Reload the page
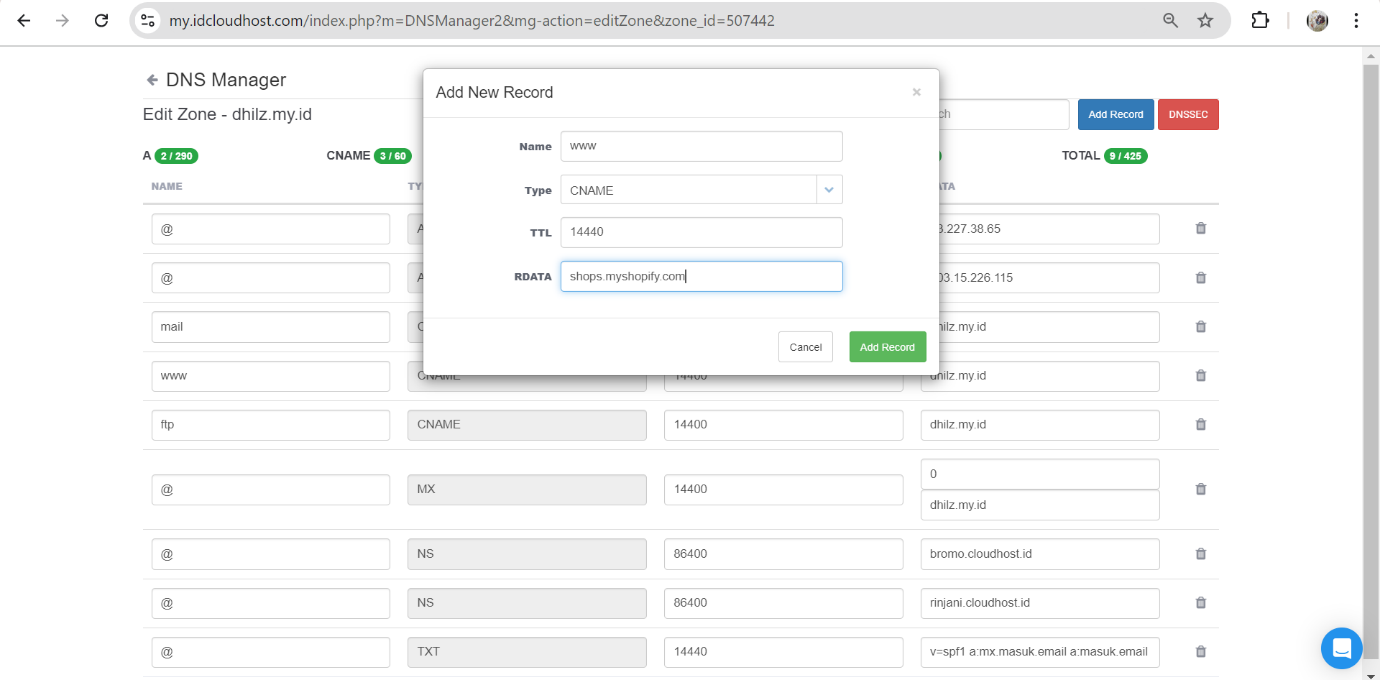This screenshot has height=680, width=1380. click(x=101, y=20)
